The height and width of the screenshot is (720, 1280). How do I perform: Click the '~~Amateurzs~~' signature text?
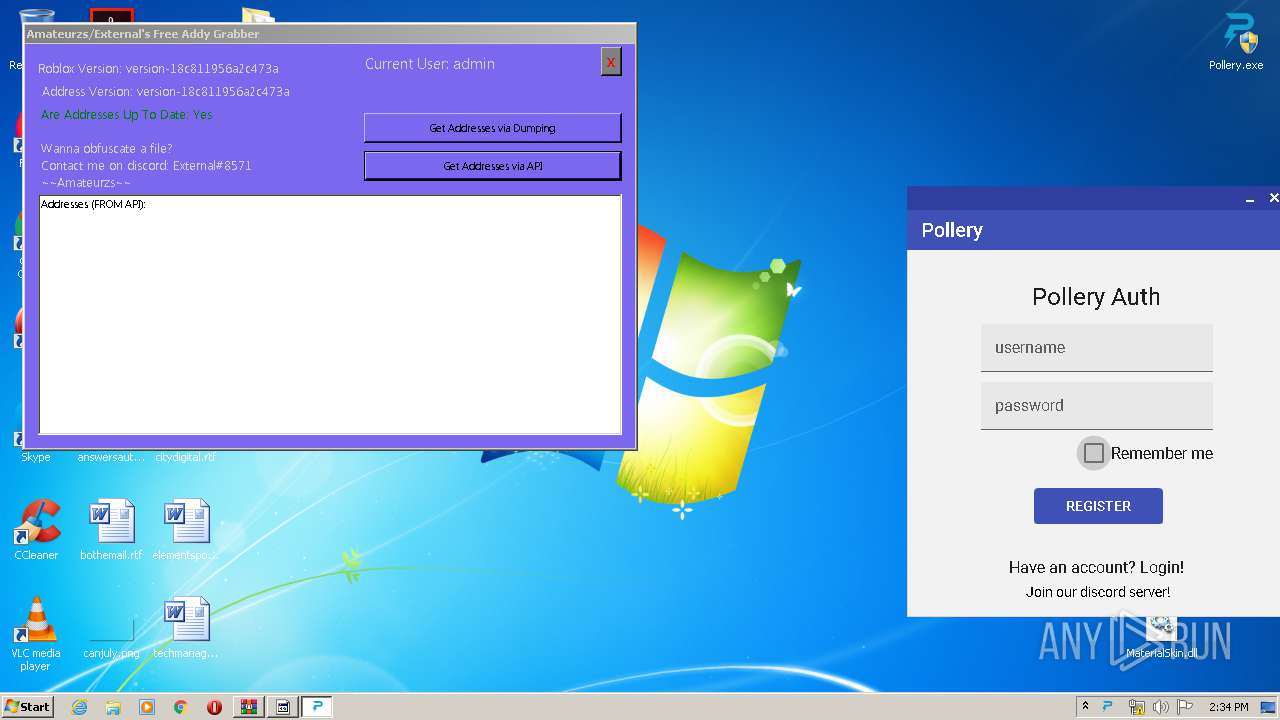(x=86, y=183)
